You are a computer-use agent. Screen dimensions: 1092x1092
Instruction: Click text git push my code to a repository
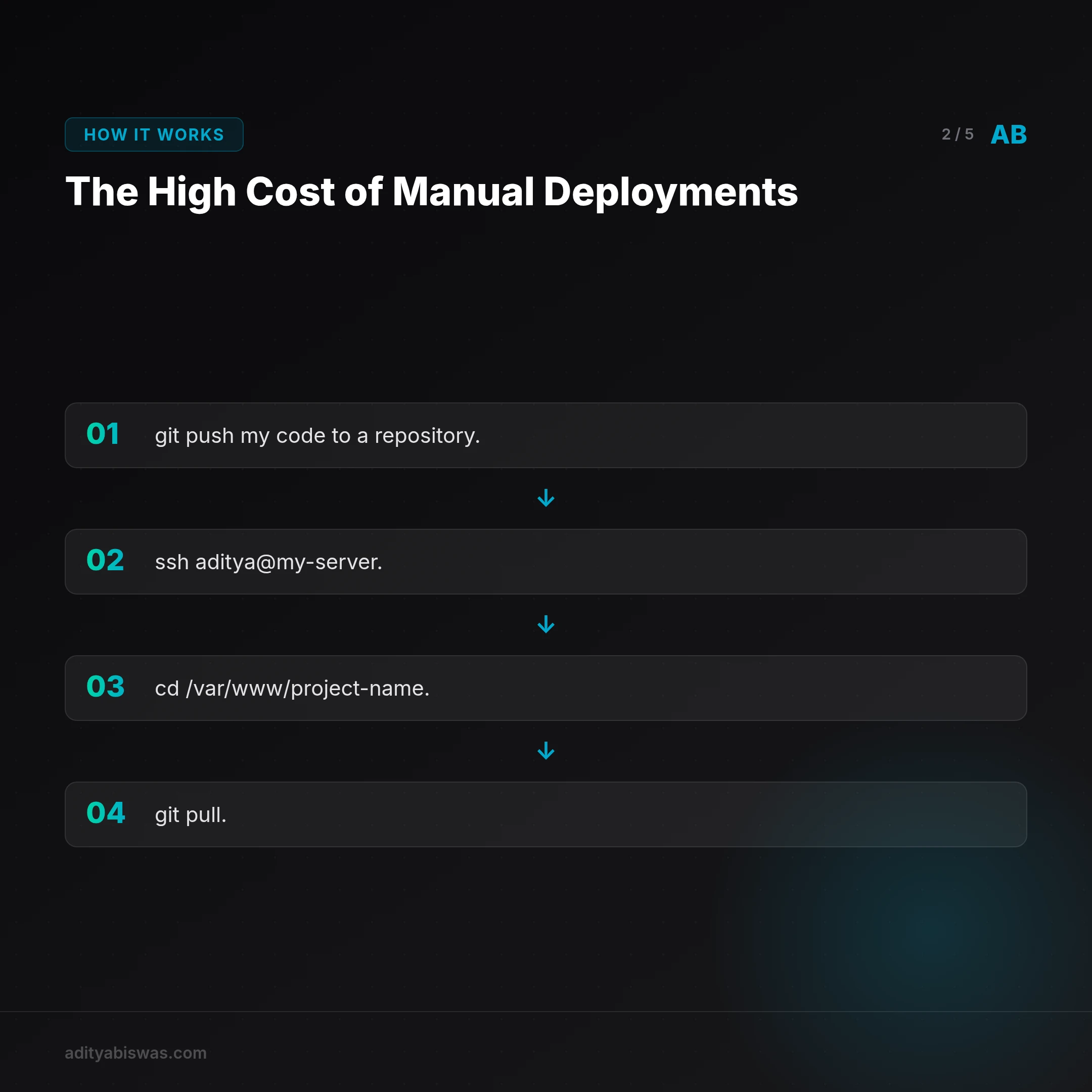click(317, 436)
